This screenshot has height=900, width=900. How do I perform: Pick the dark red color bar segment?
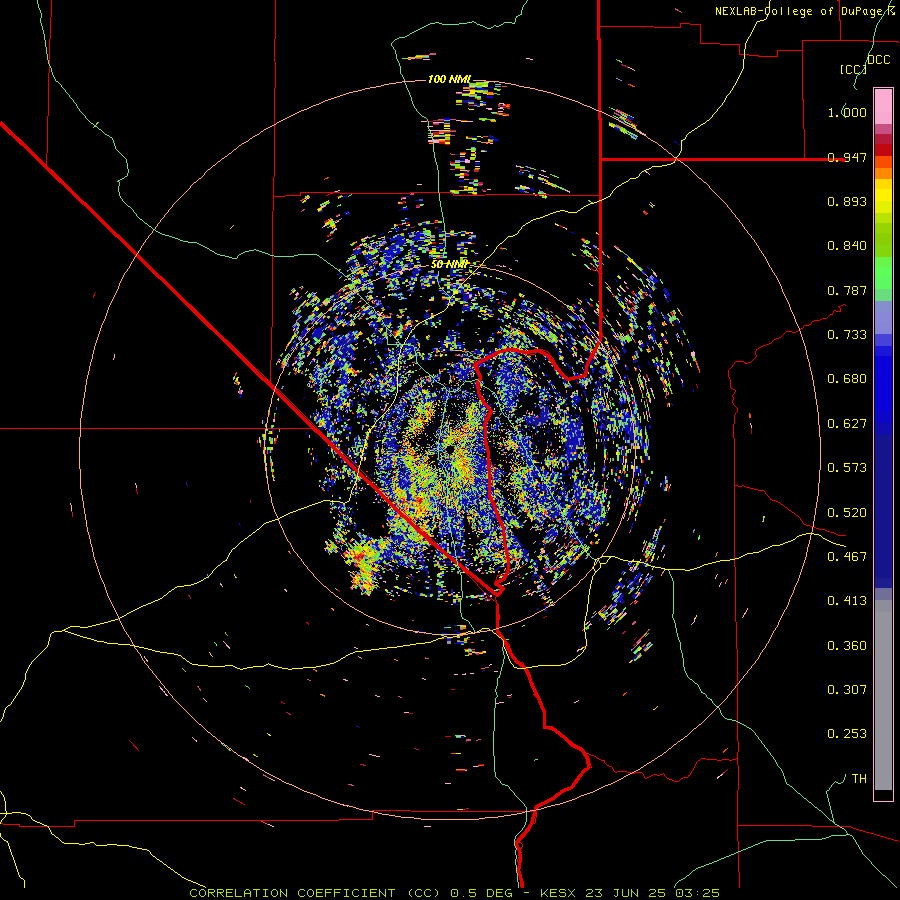(x=883, y=149)
